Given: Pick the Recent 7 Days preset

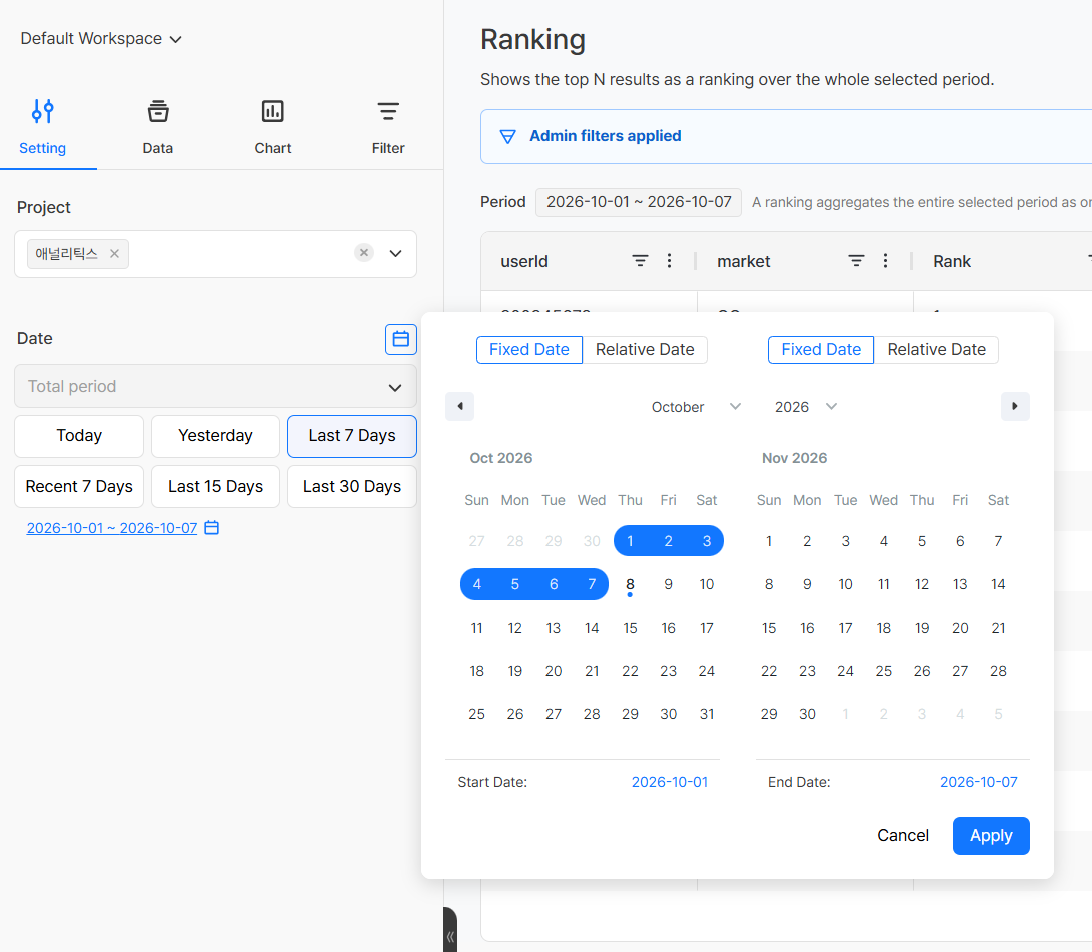Looking at the screenshot, I should [x=79, y=487].
